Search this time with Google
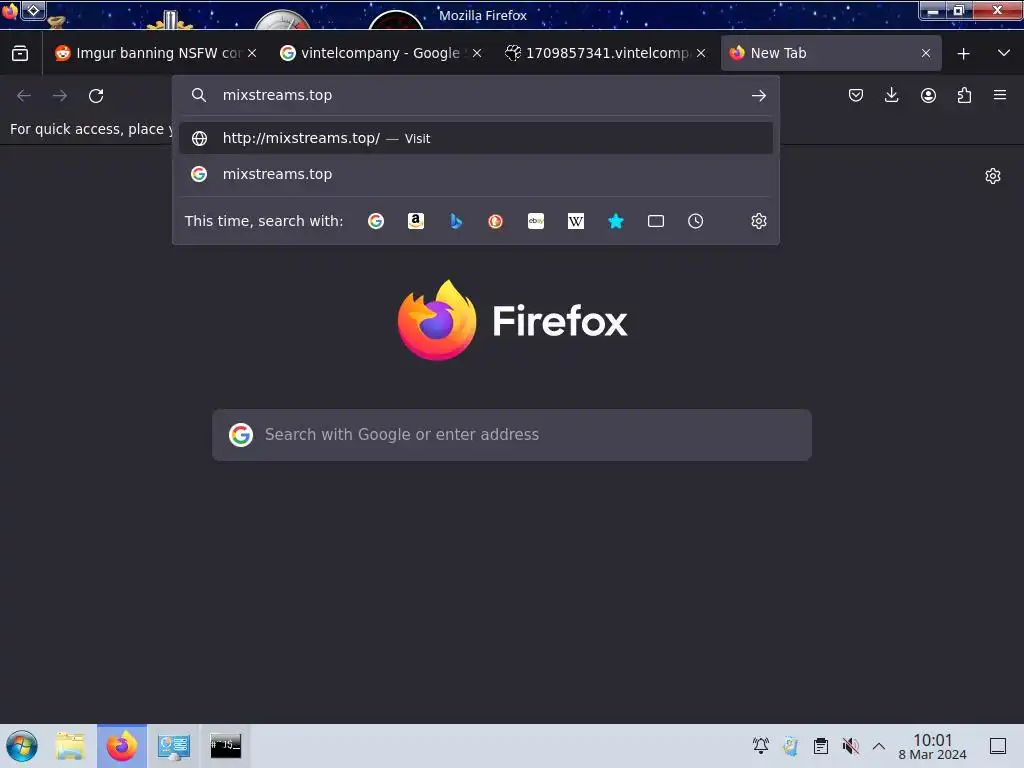Image resolution: width=1024 pixels, height=768 pixels. point(376,221)
